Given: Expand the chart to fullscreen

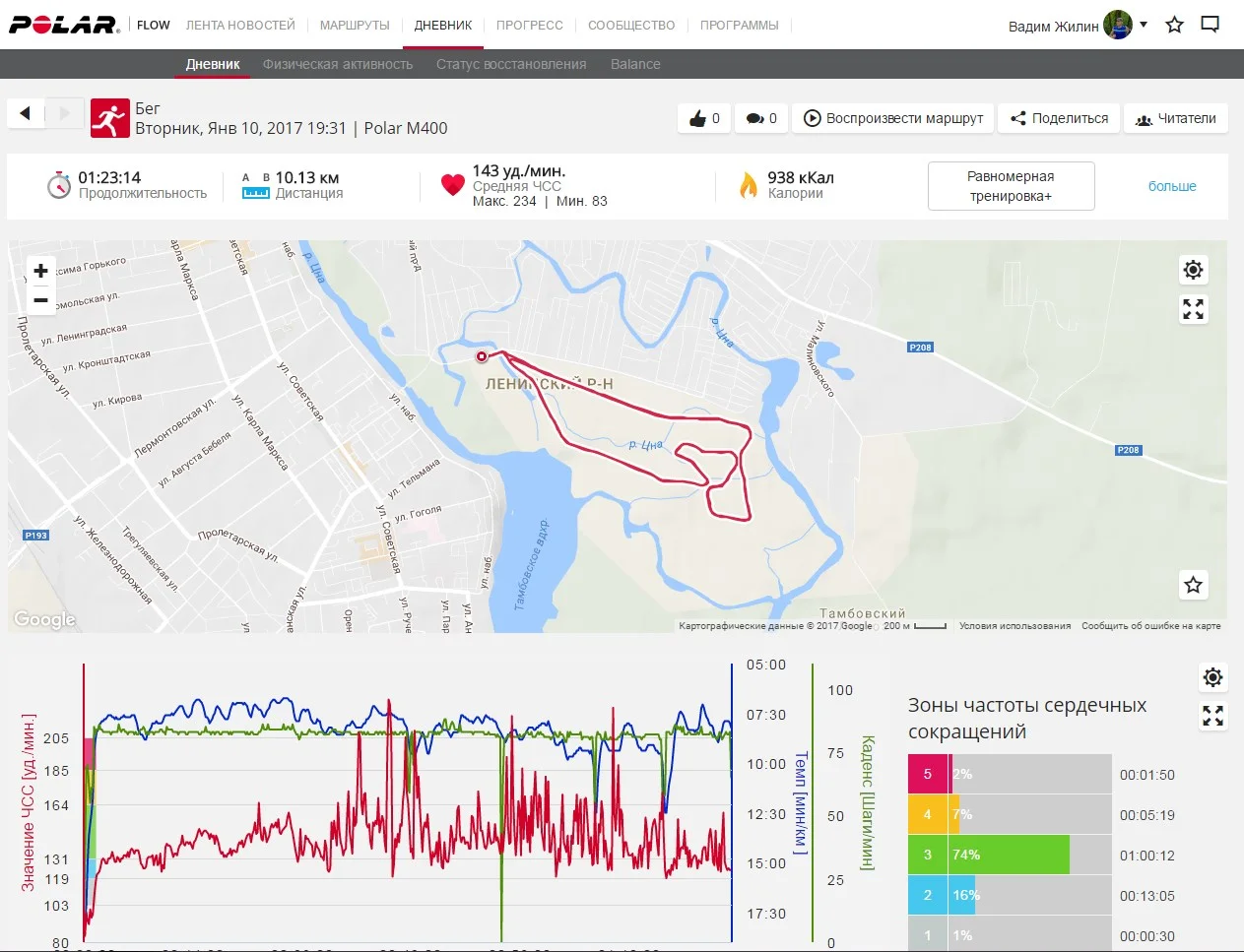Looking at the screenshot, I should pos(1213,716).
